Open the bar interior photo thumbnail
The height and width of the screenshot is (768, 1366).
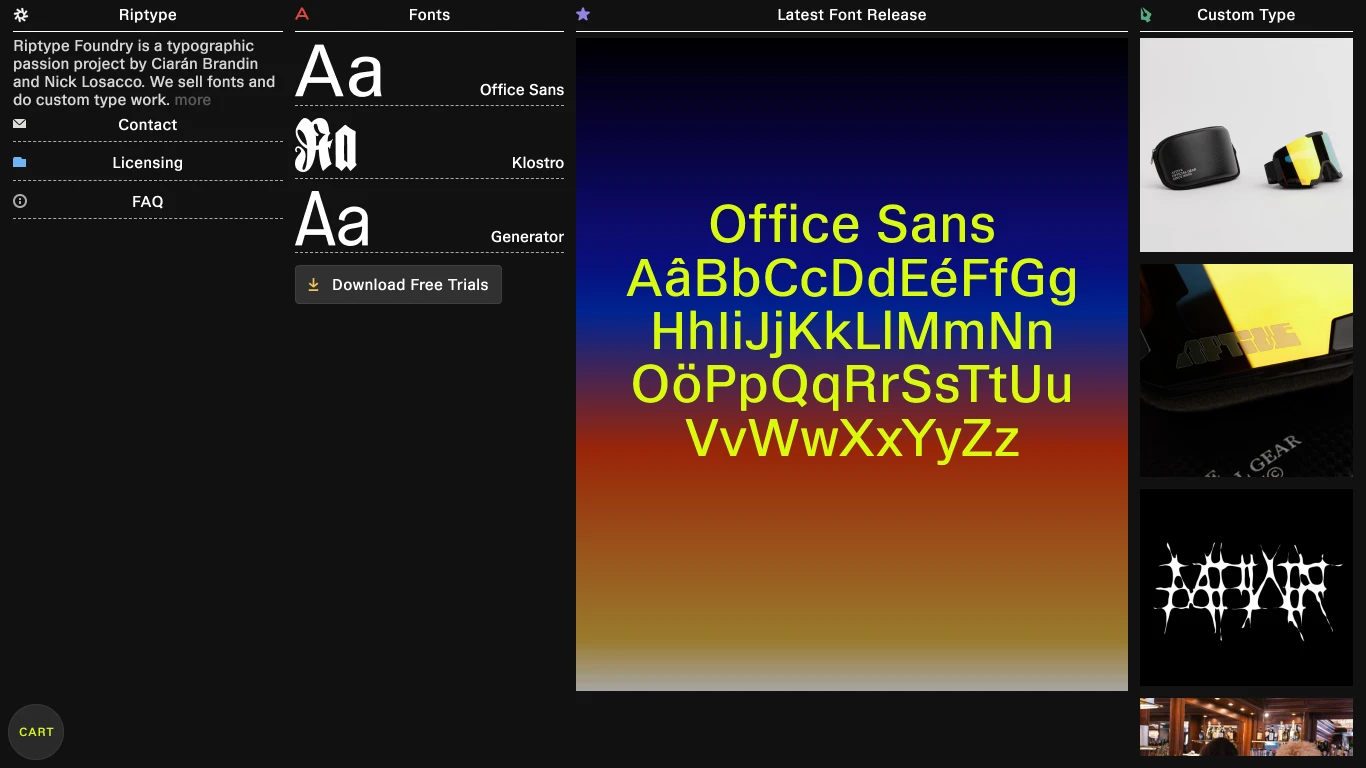[x=1246, y=727]
